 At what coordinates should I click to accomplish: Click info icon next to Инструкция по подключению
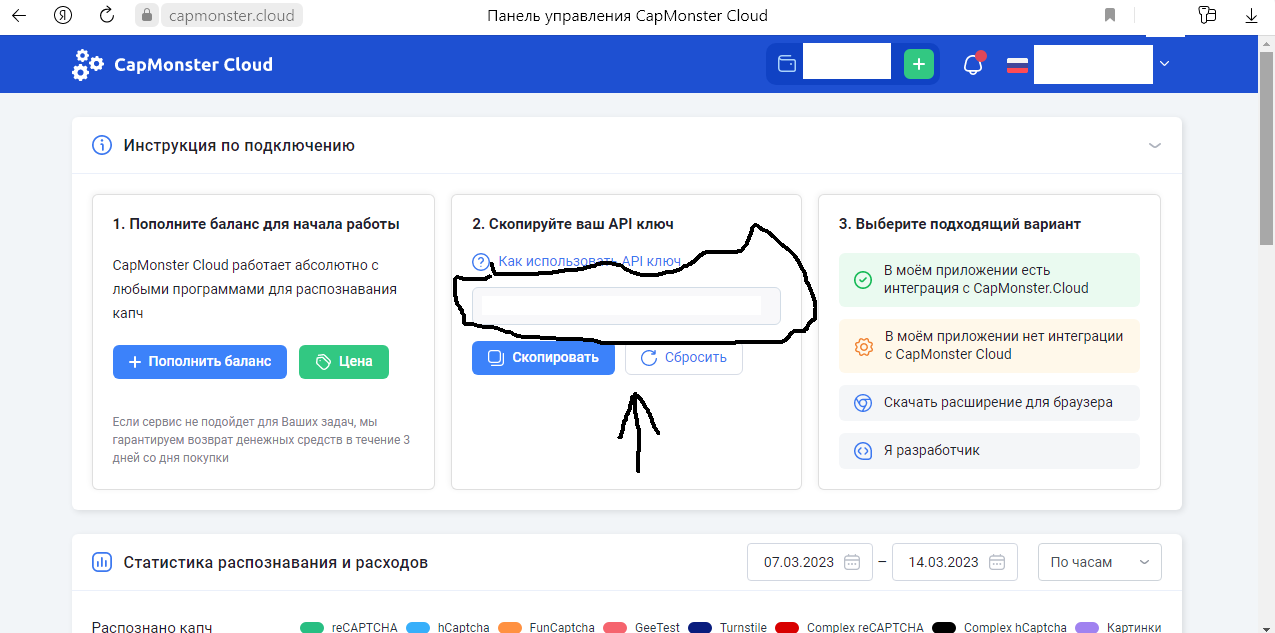coord(102,145)
